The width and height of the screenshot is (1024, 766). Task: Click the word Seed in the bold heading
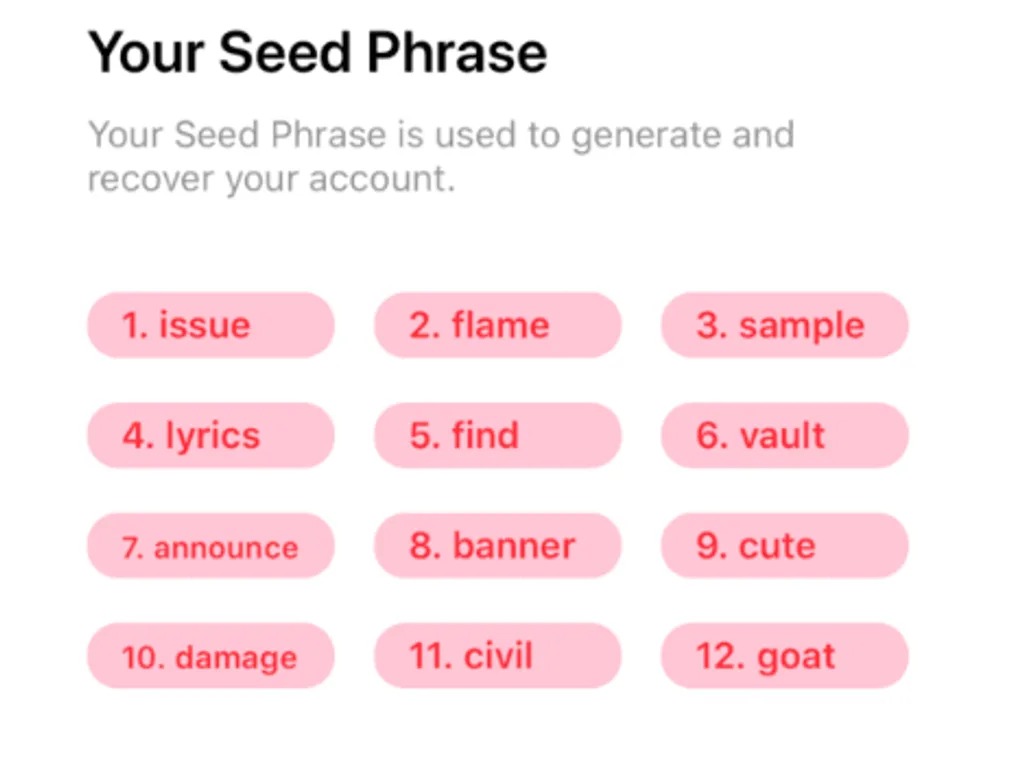pos(285,52)
